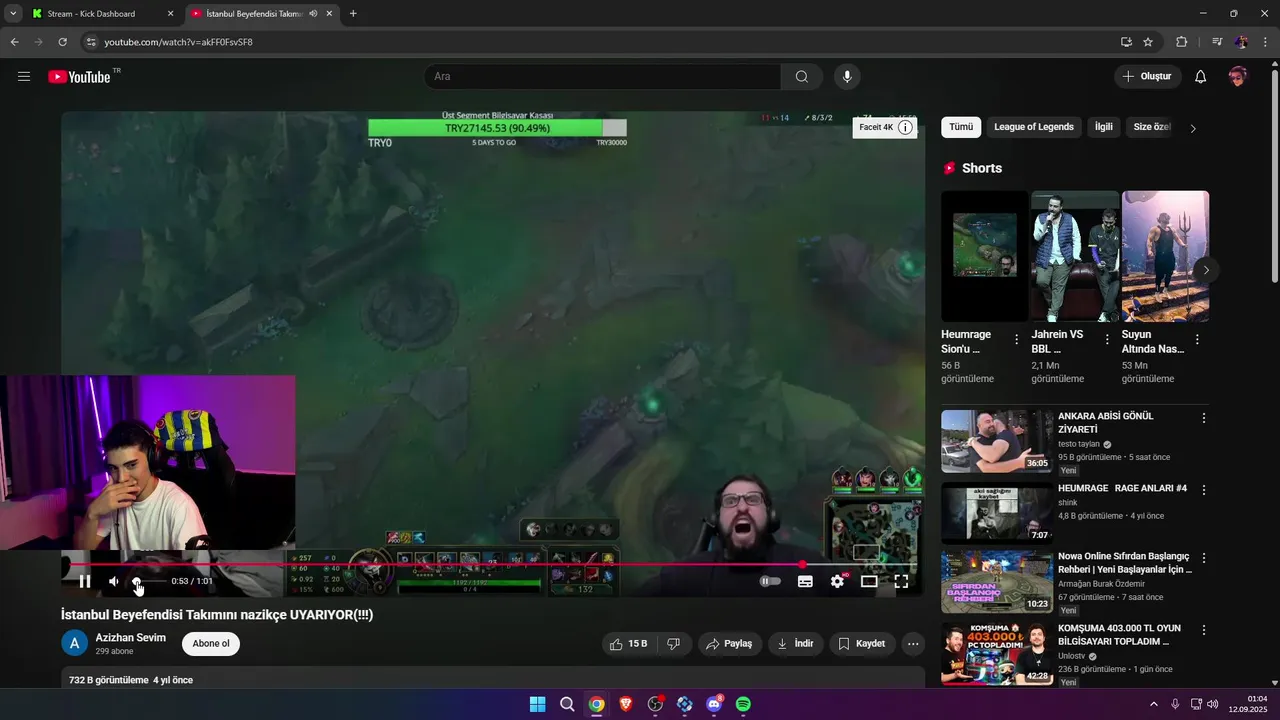The height and width of the screenshot is (720, 1280).
Task: Like the video with 15 B
Action: click(x=628, y=644)
